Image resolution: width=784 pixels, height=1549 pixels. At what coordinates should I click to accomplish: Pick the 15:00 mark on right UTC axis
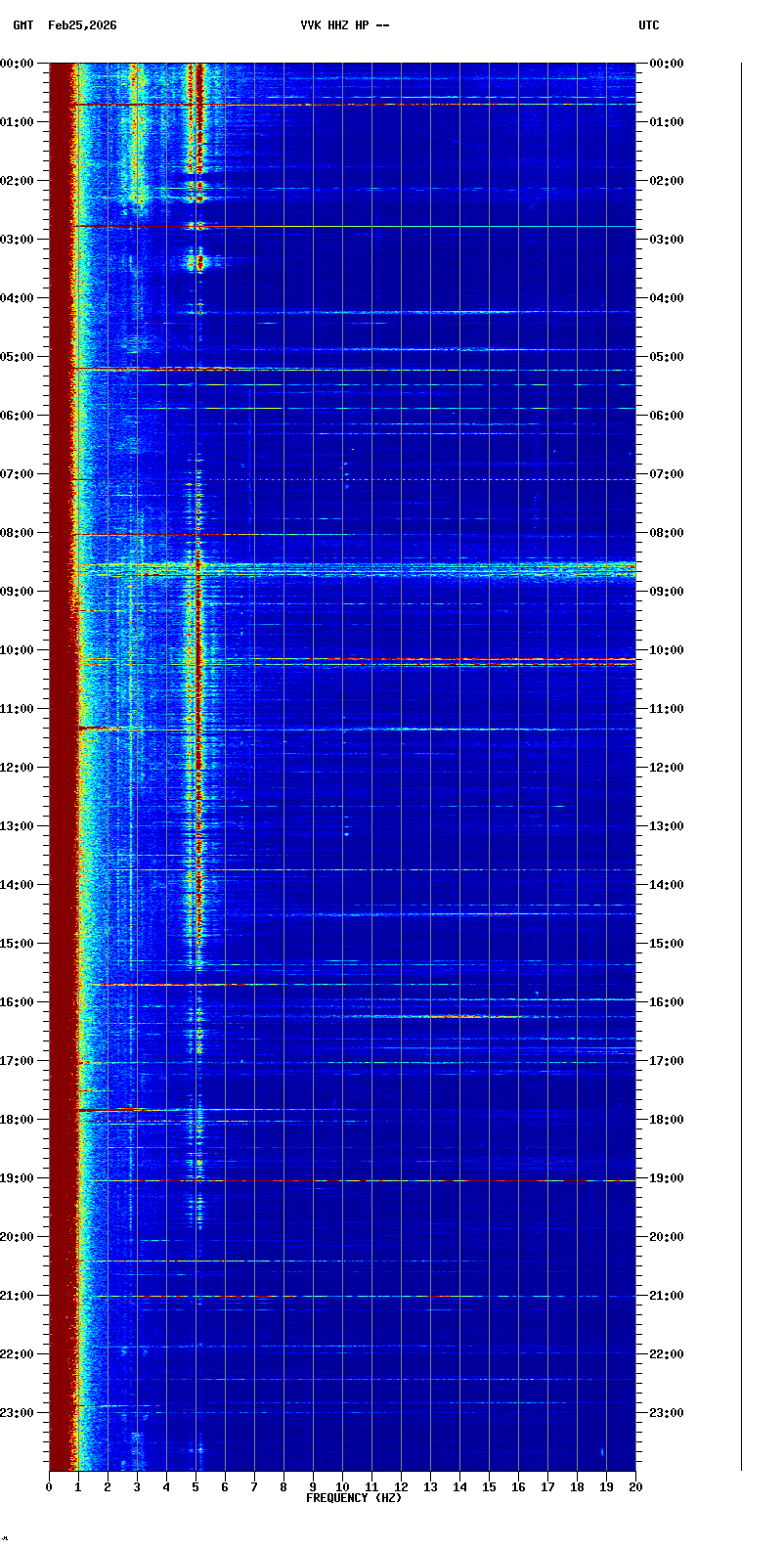(667, 944)
